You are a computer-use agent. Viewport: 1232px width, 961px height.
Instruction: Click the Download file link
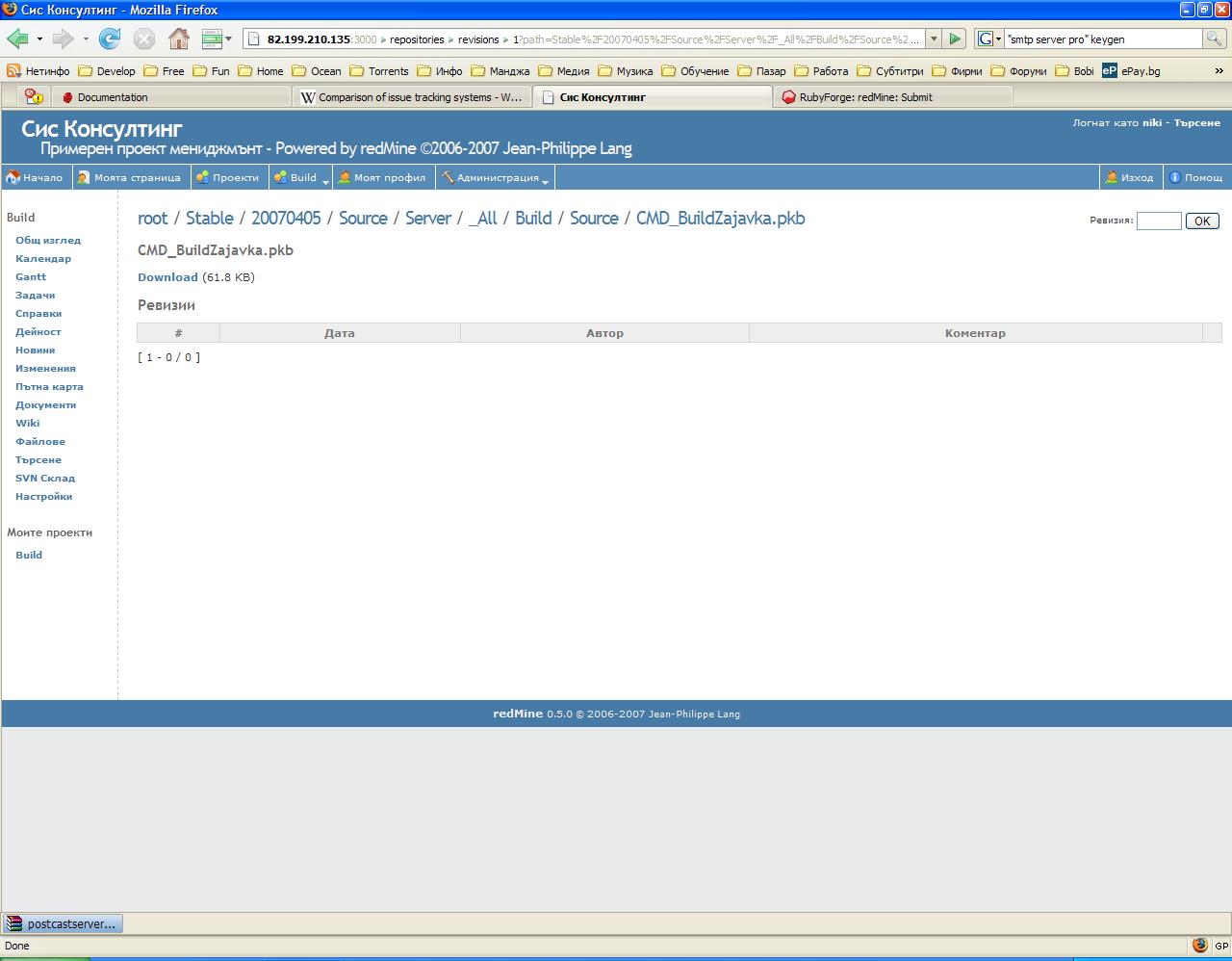(x=167, y=277)
